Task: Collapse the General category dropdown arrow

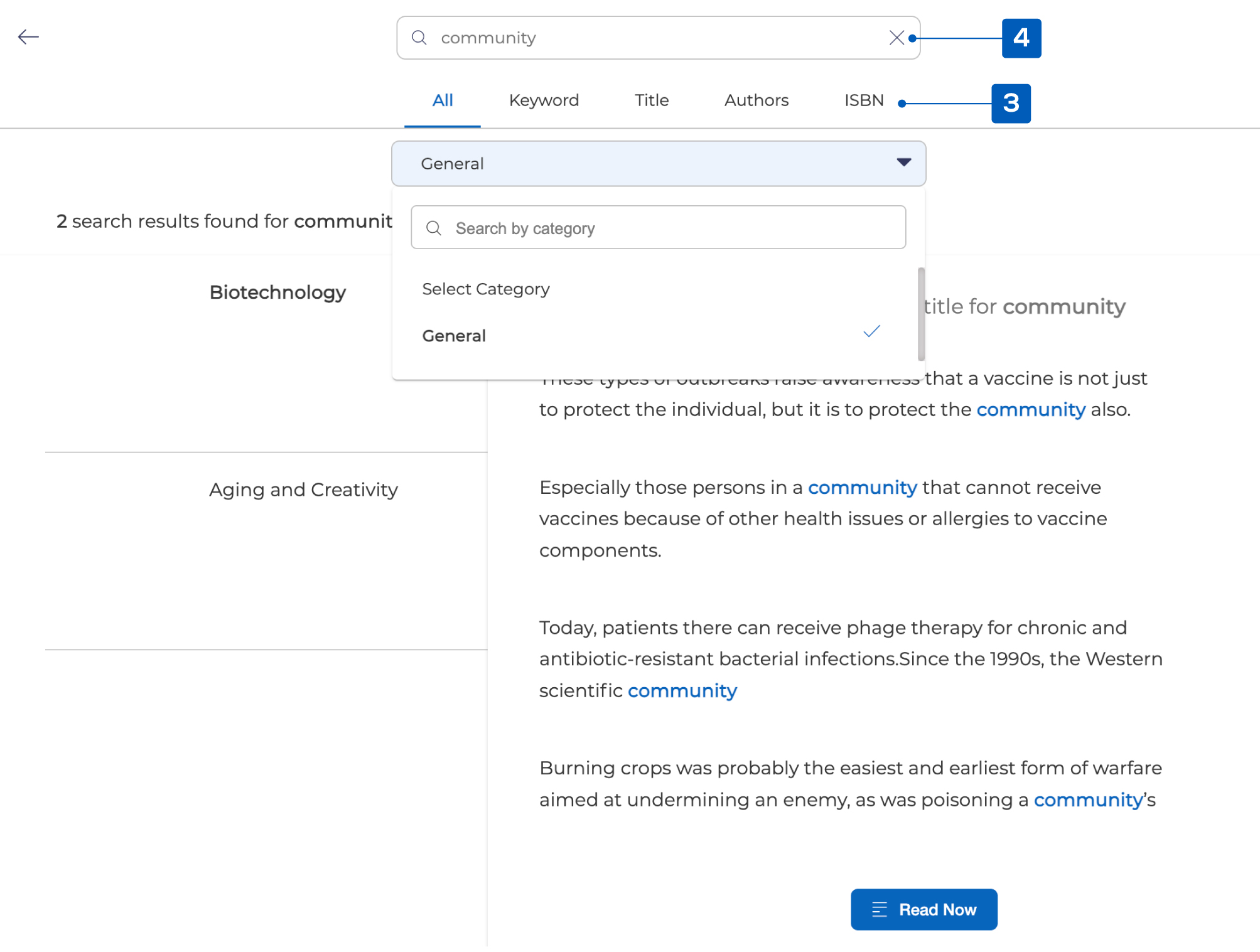Action: [903, 163]
